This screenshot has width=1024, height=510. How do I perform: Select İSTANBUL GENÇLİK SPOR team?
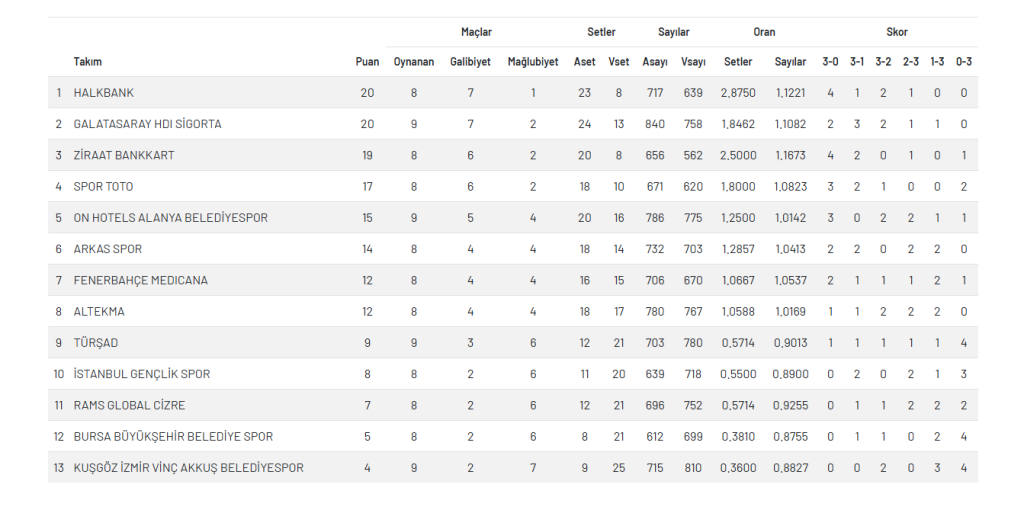pyautogui.click(x=142, y=374)
